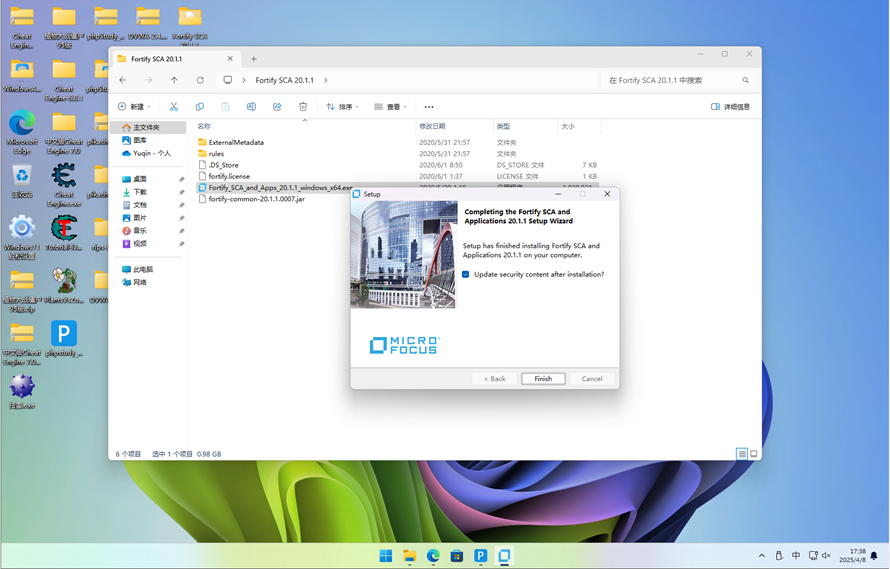The image size is (890, 569).
Task: Open Yuqin - 个人 OneDrive in sidebar
Action: [x=148, y=153]
